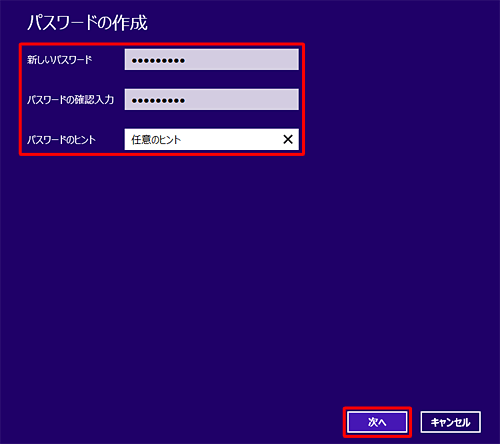Viewport: 500px width, 444px height.
Task: Focus the パスワードの確認入力 password field
Action: [x=212, y=99]
